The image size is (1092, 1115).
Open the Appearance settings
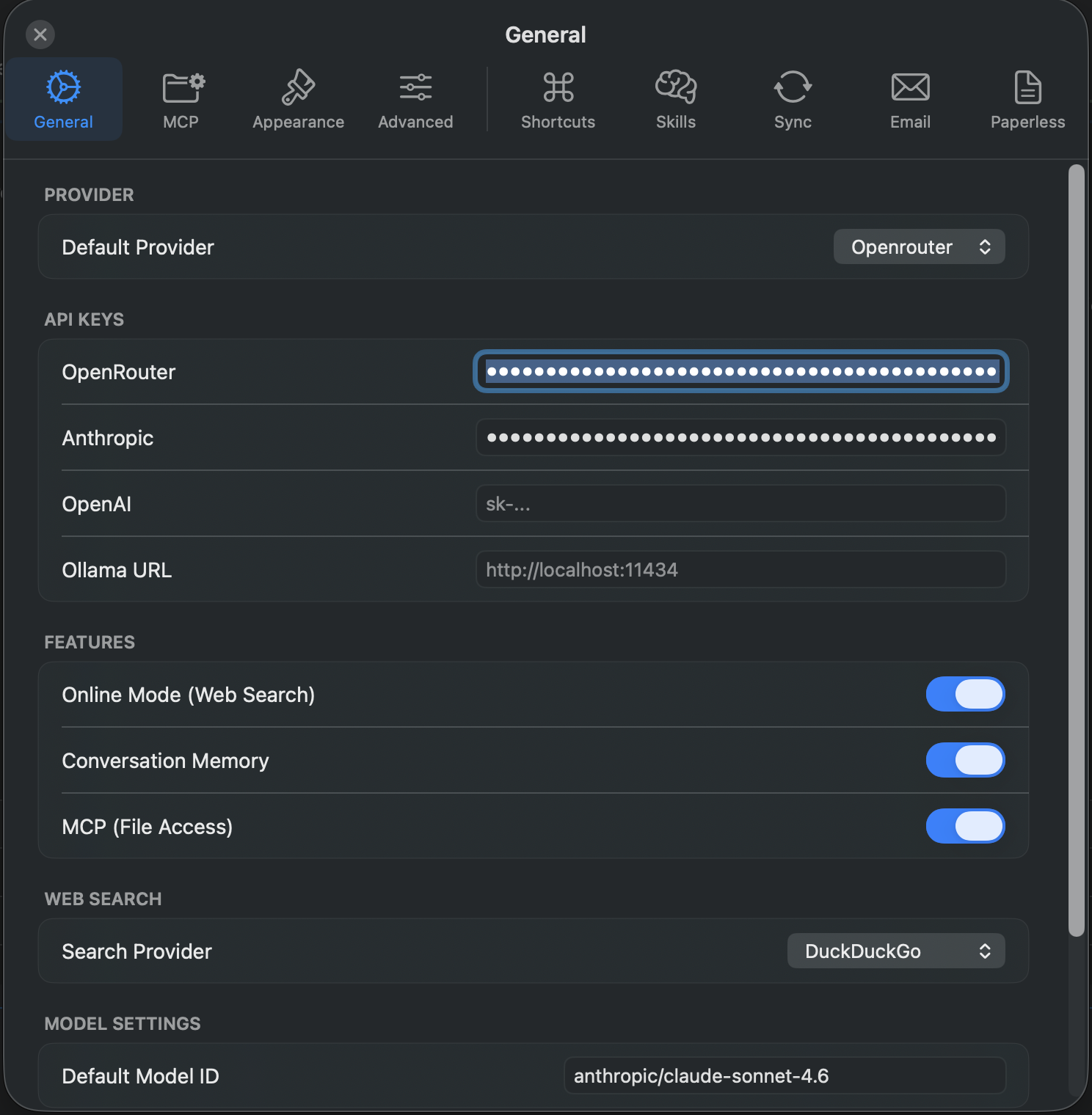click(x=298, y=99)
